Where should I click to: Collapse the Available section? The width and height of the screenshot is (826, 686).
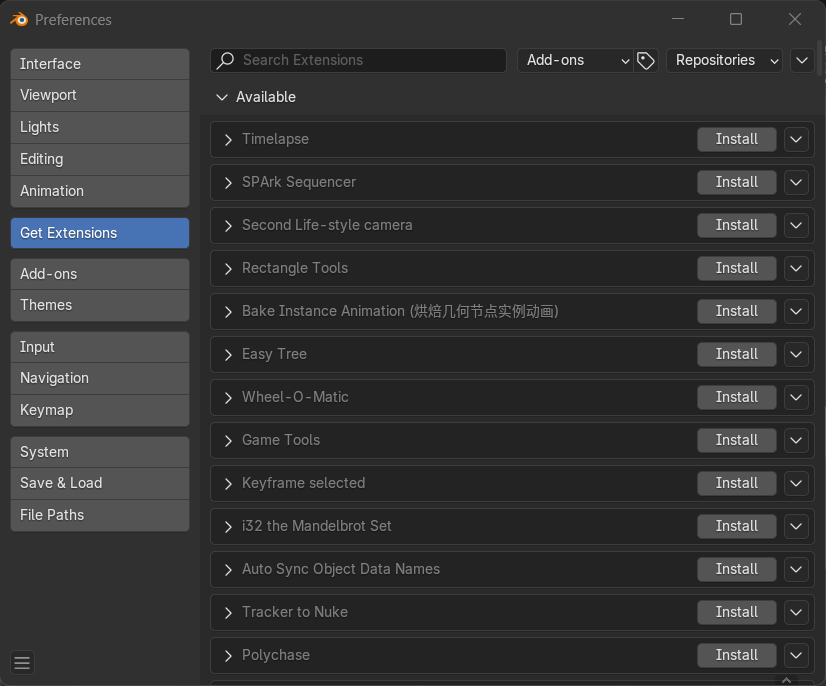[222, 98]
